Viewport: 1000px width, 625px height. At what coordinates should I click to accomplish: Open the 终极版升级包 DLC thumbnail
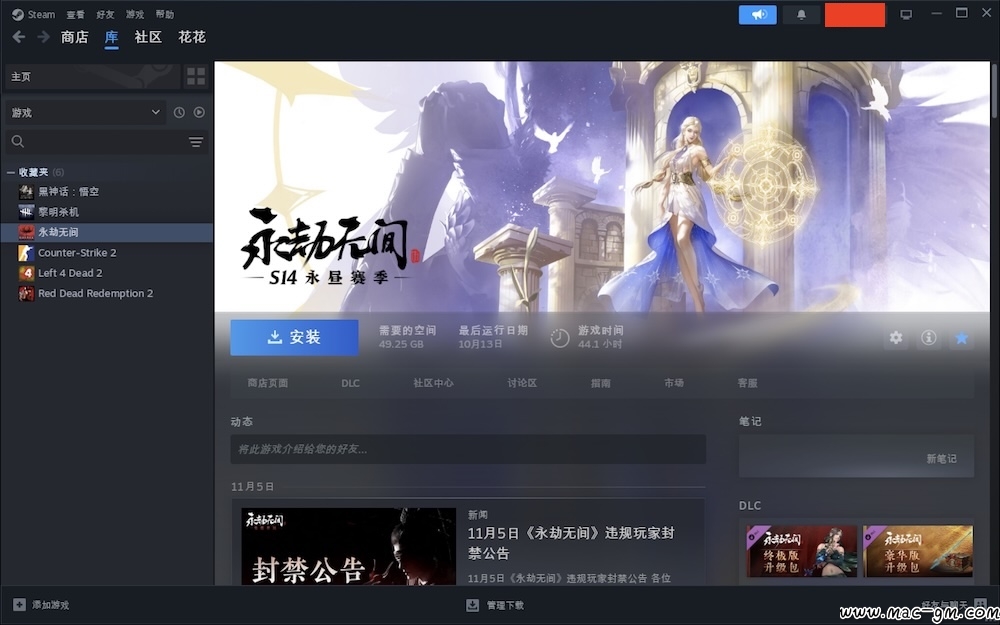pyautogui.click(x=802, y=551)
